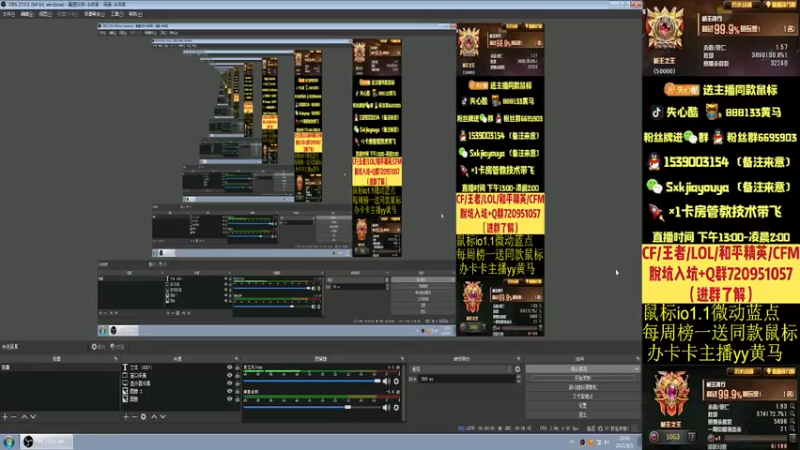The width and height of the screenshot is (800, 450).
Task: Open the taskbar clock
Action: click(625, 442)
